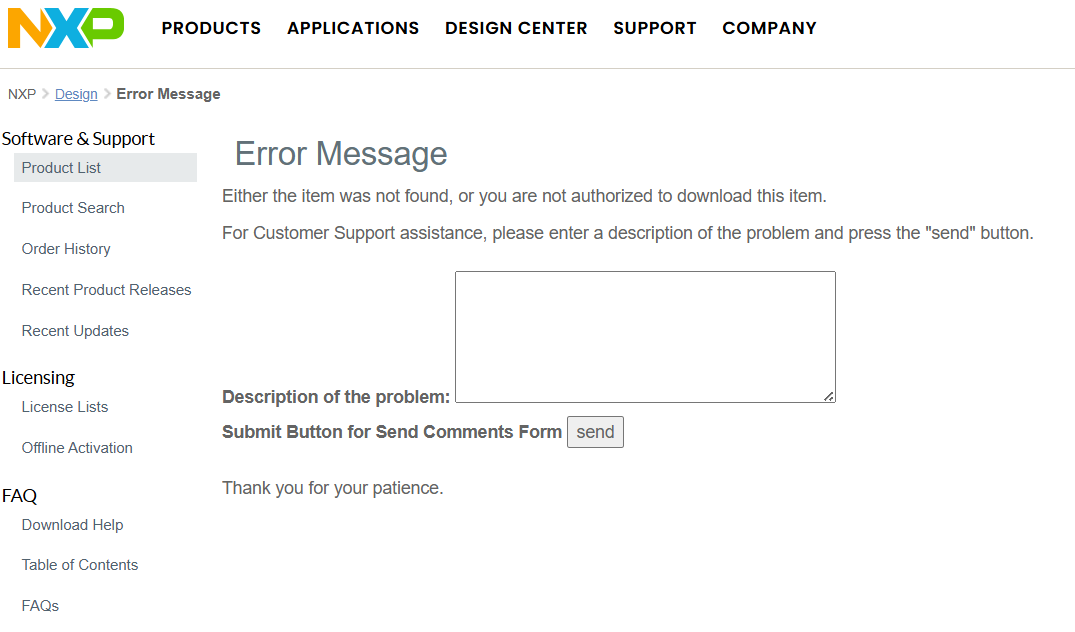Image resolution: width=1075 pixels, height=632 pixels.
Task: Open the Design Center menu
Action: pos(516,28)
